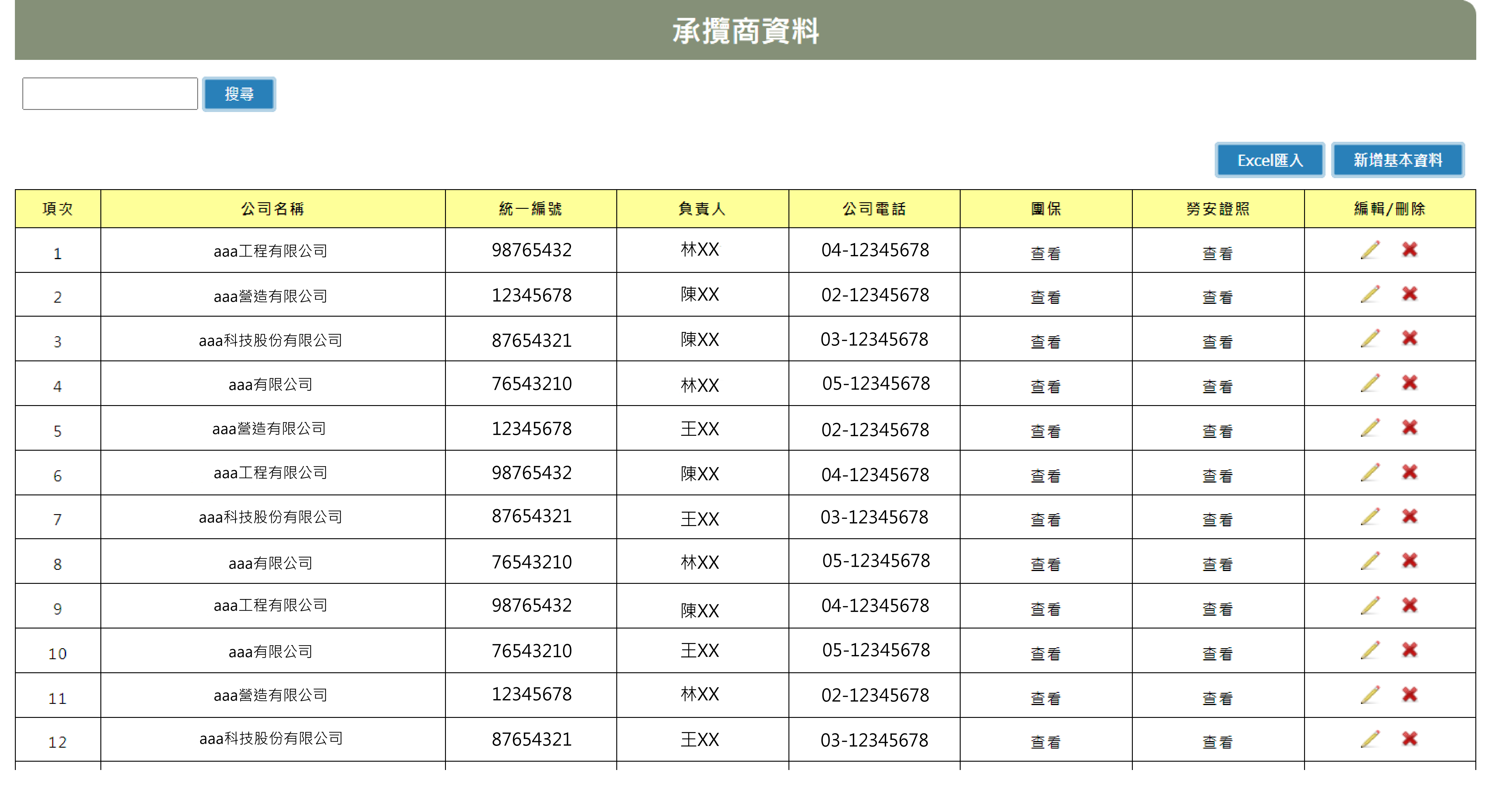
Task: Click the 承攬商資料 page title
Action: pyautogui.click(x=746, y=31)
